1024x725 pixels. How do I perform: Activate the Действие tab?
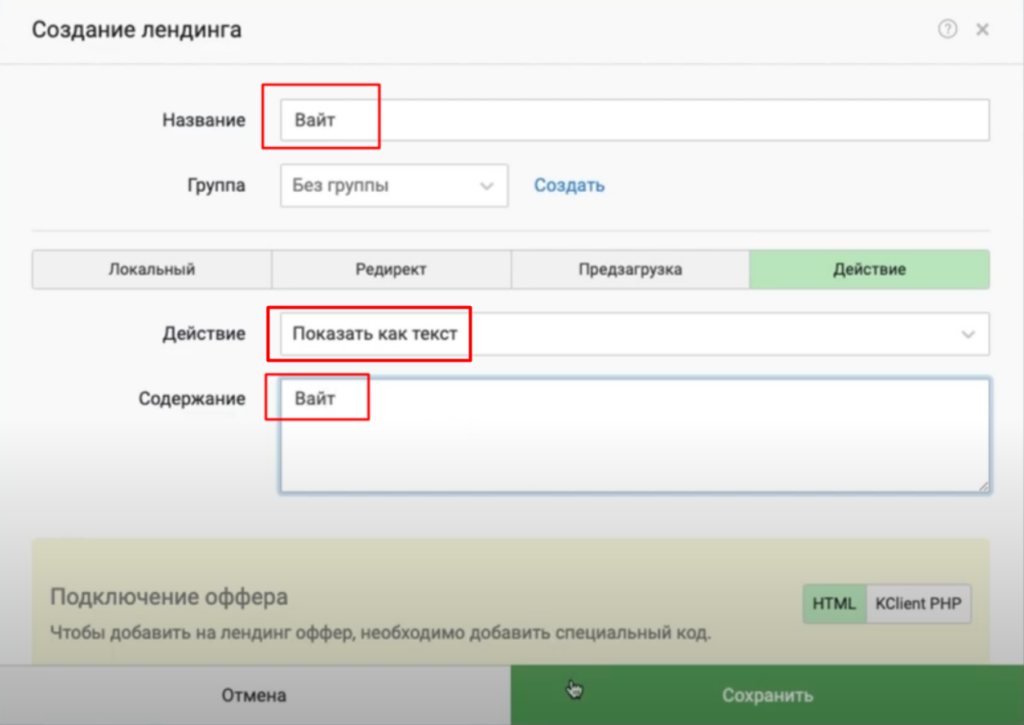pyautogui.click(x=869, y=269)
